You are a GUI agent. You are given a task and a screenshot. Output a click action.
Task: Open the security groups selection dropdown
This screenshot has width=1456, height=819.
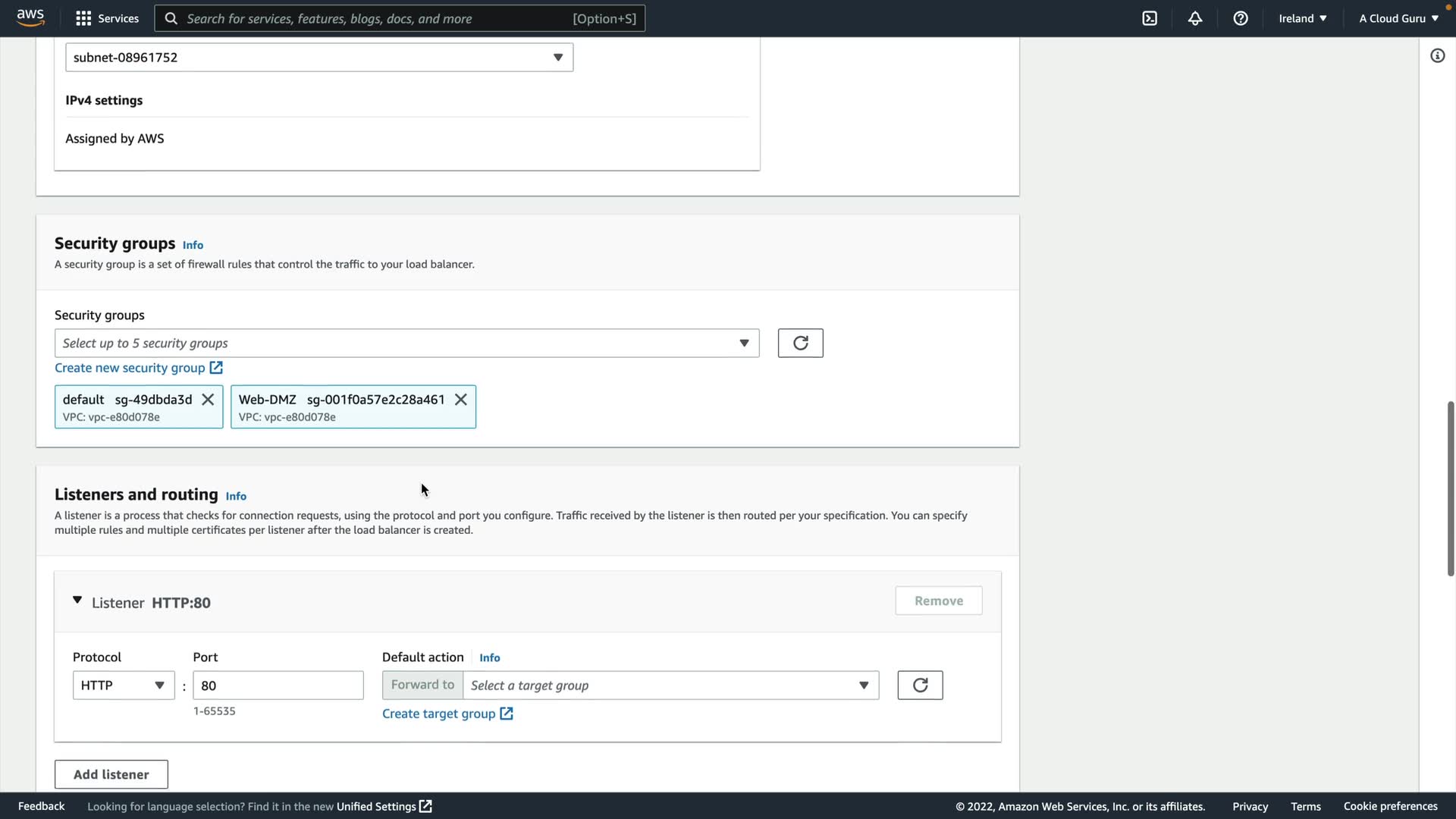point(406,344)
